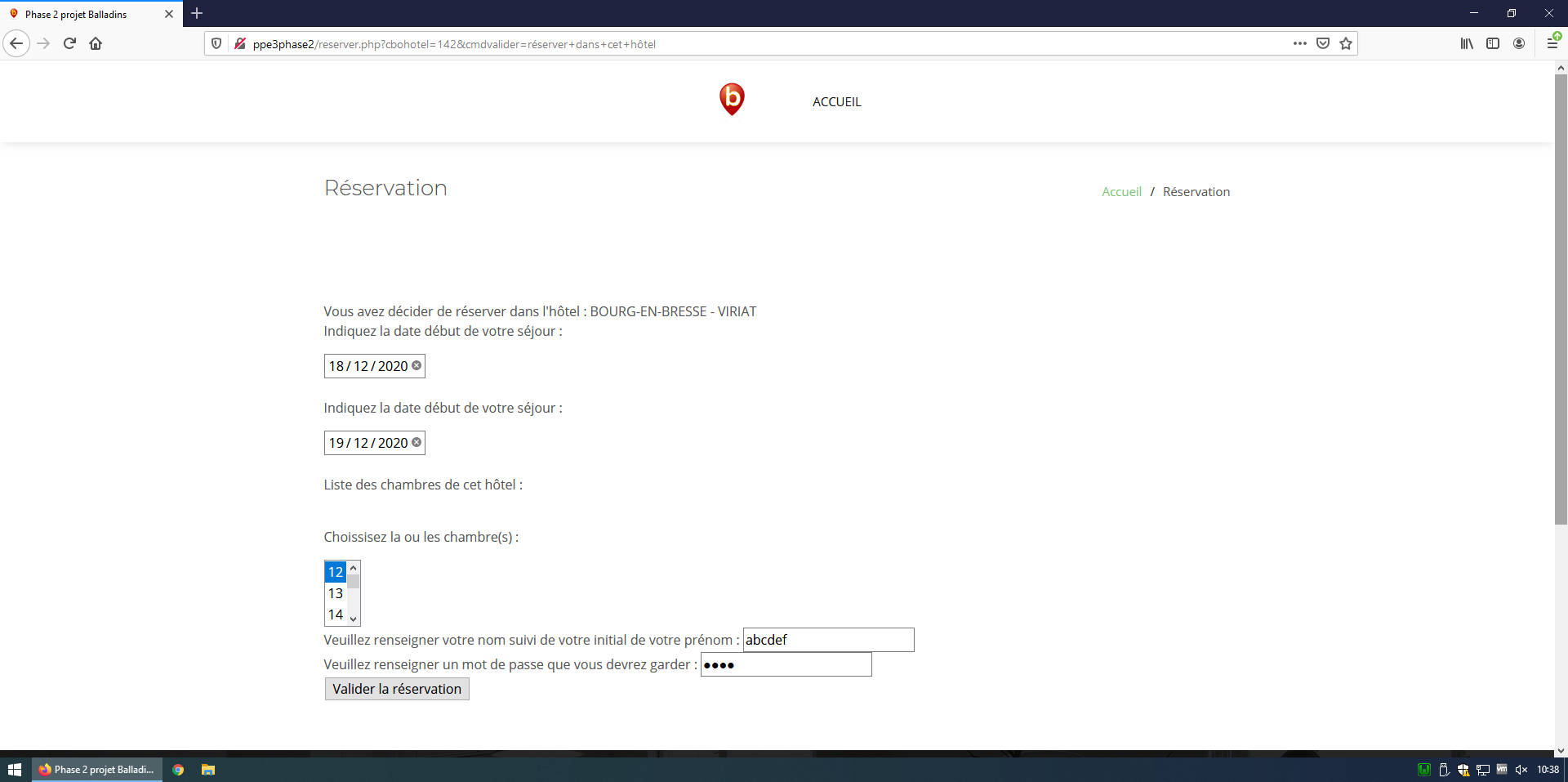The width and height of the screenshot is (1568, 782).
Task: Open a new browser tab
Action: pyautogui.click(x=197, y=14)
